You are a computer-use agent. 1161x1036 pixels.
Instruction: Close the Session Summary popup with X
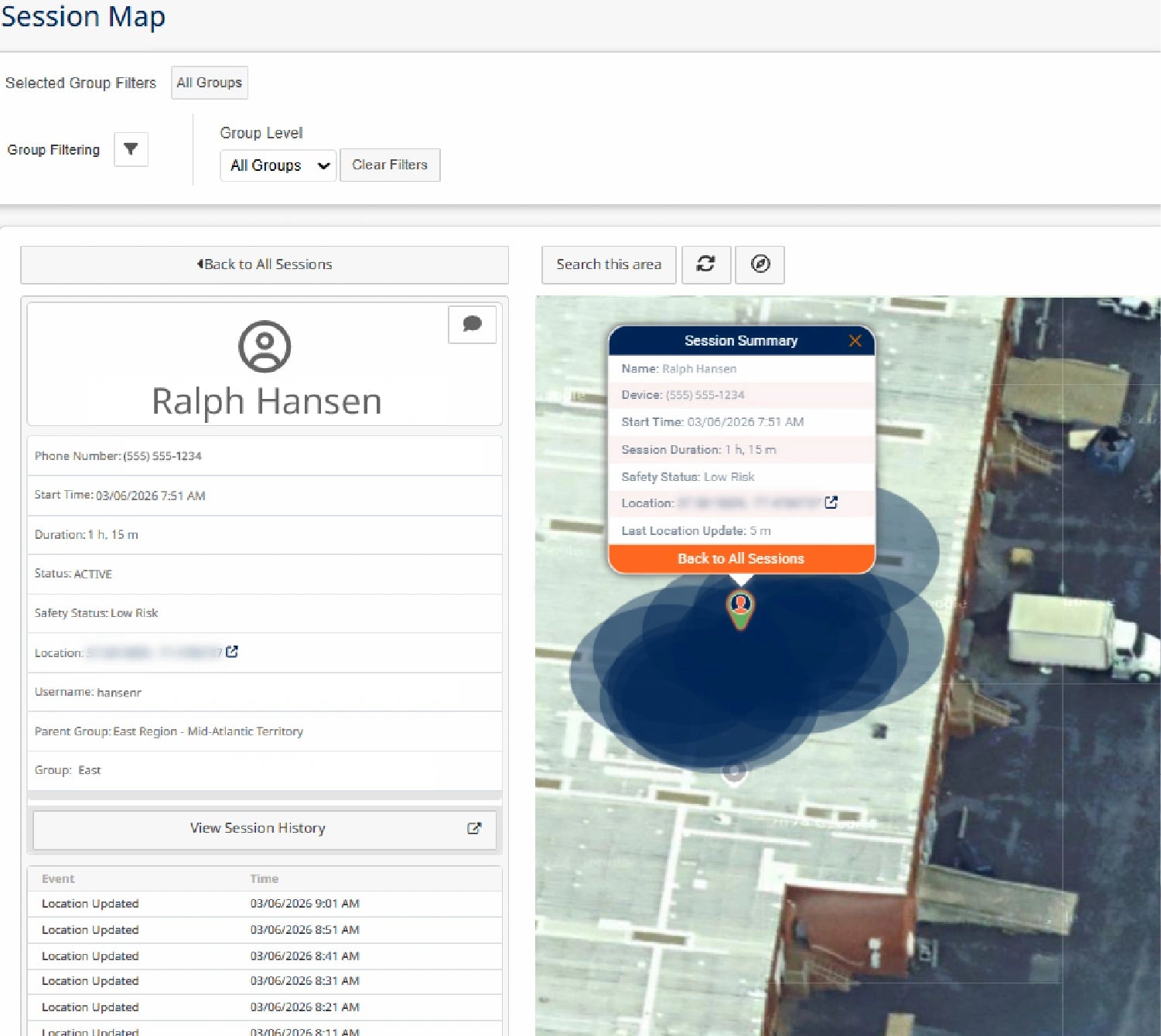coord(855,341)
